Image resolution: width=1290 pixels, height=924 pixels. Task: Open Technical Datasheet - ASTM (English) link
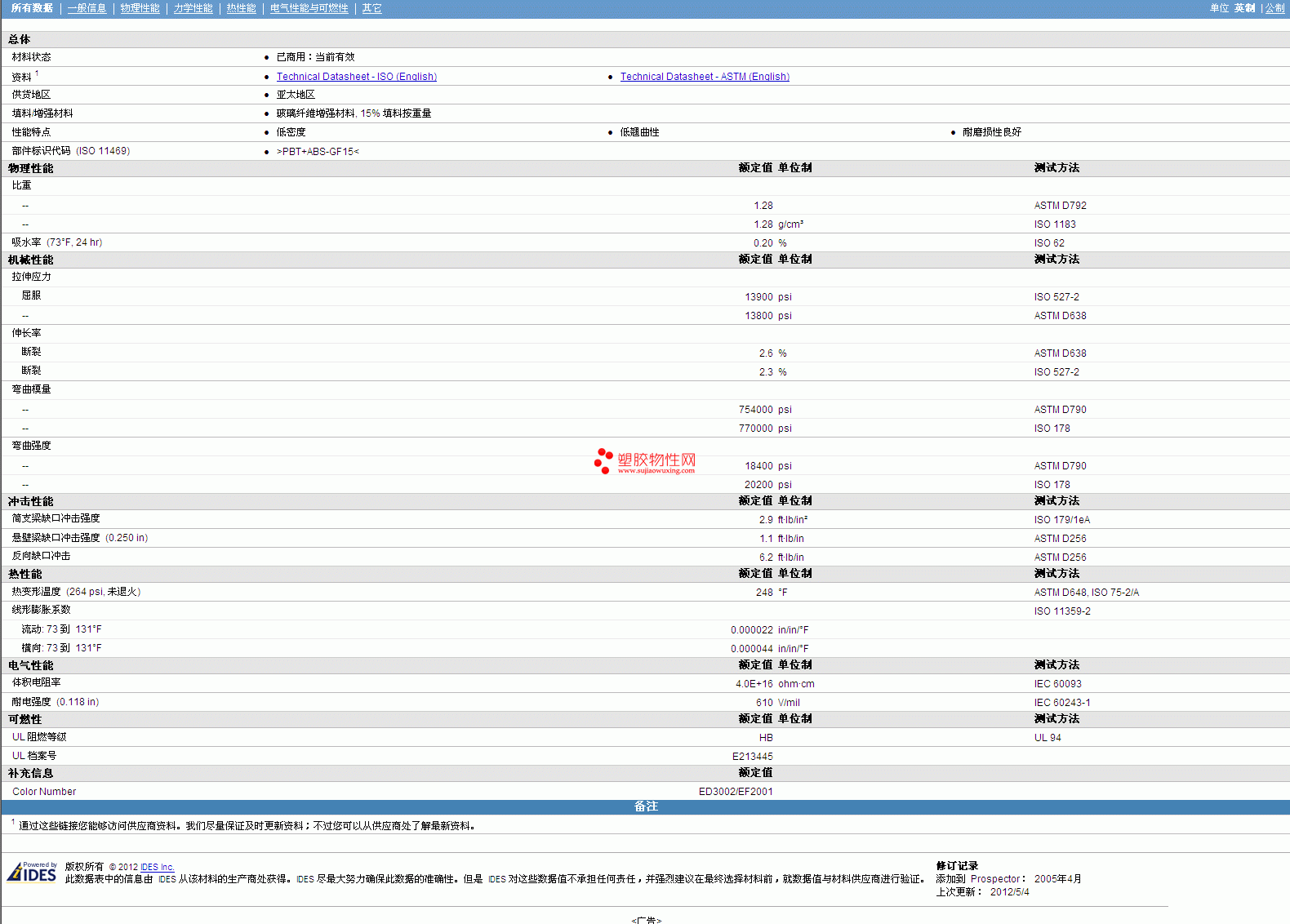705,77
